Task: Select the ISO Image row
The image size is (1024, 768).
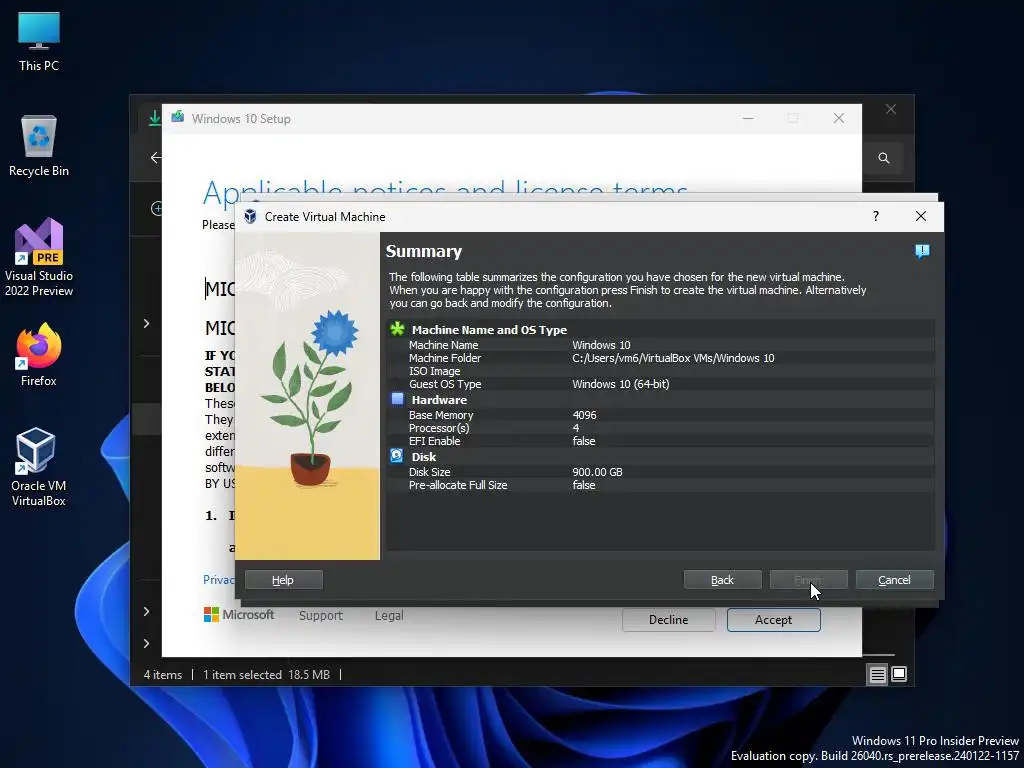Action: [x=660, y=371]
